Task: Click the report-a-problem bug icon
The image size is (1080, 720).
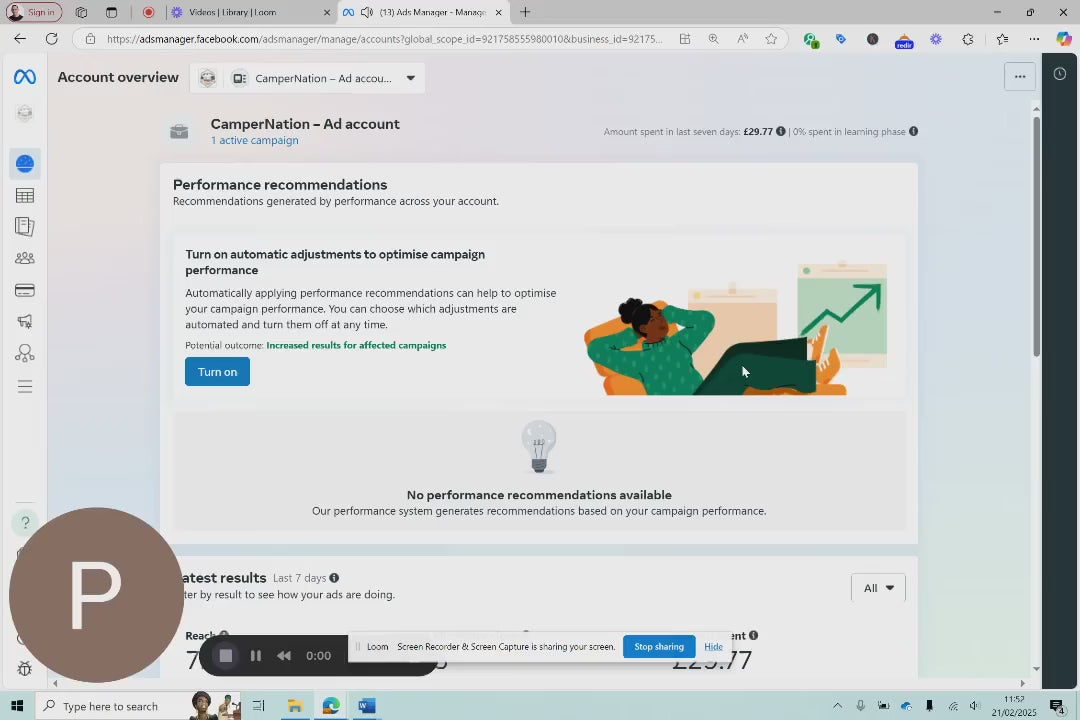Action: click(x=25, y=669)
